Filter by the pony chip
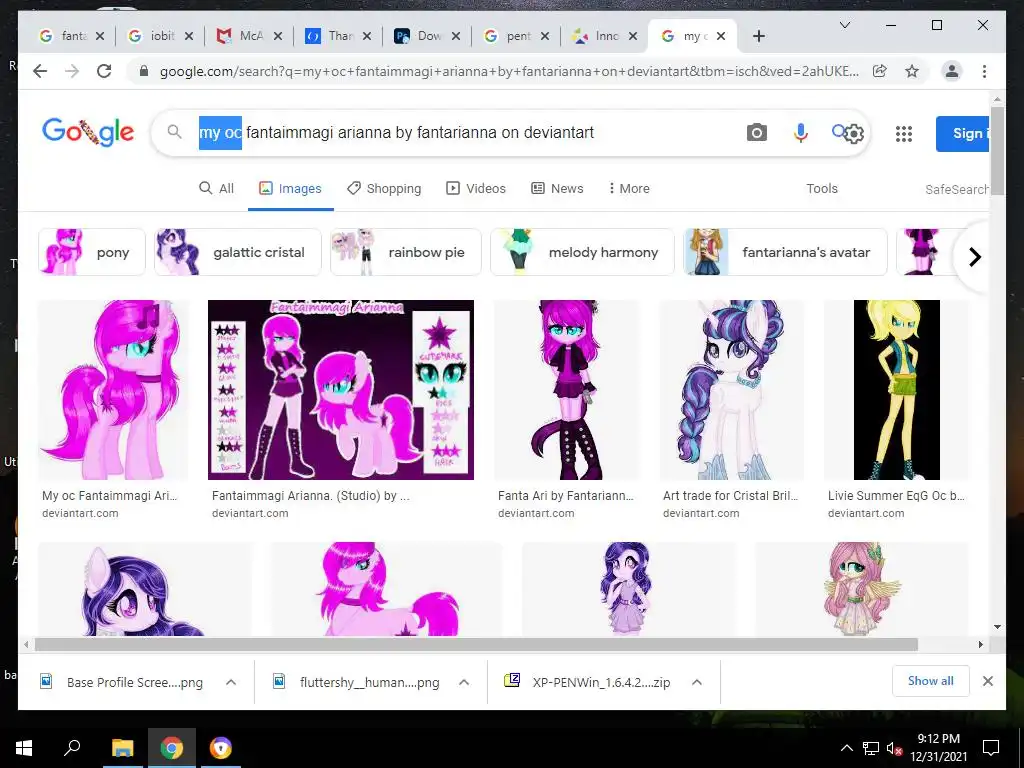1024x768 pixels. point(91,252)
